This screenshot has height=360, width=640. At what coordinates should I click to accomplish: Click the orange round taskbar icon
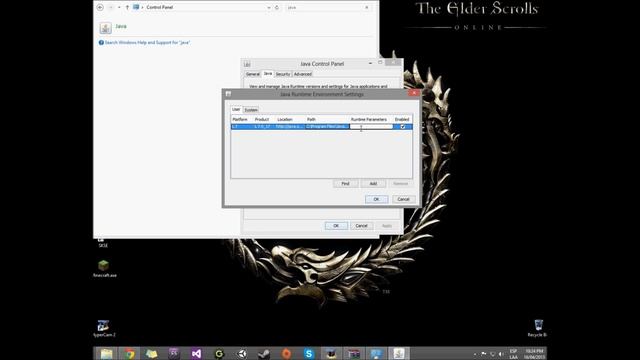pos(287,353)
